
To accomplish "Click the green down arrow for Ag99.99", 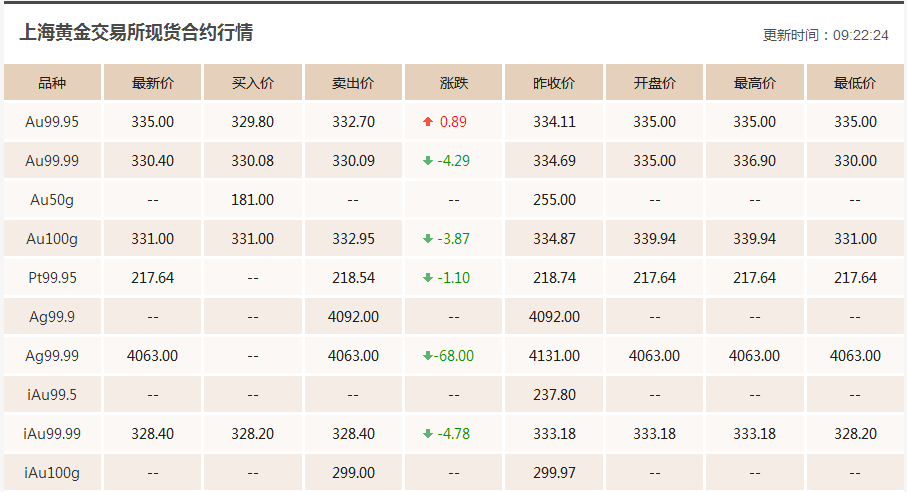I will (427, 356).
